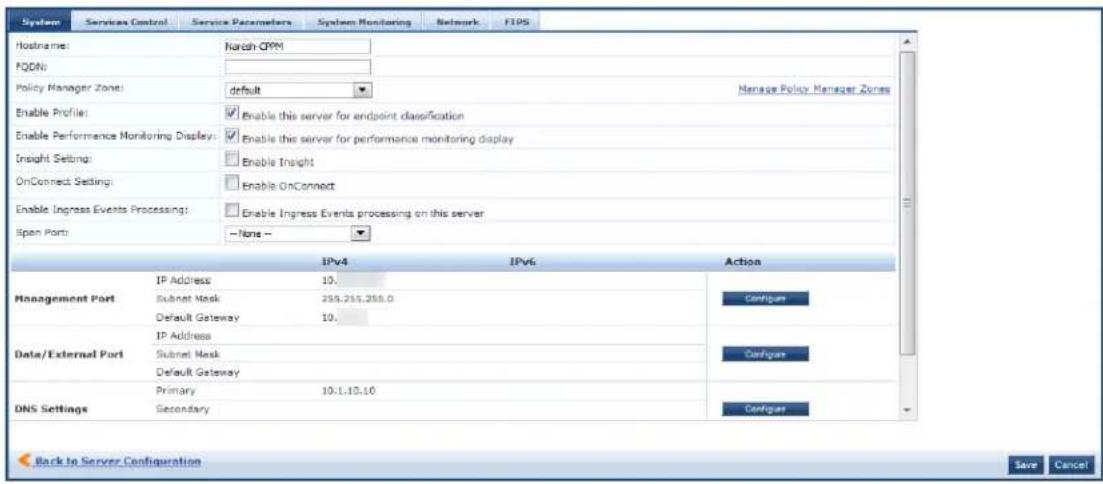Screen dimensions: 1103x484
Task: Go Back to Server Configuration
Action: pyautogui.click(x=115, y=462)
